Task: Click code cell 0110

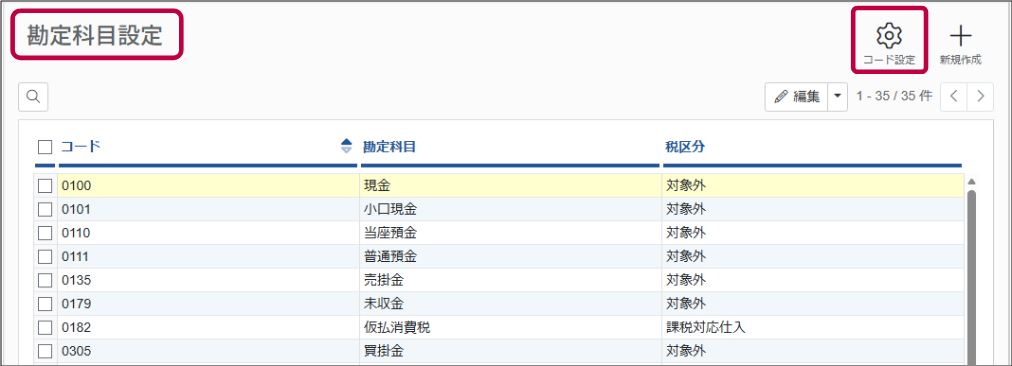Action: (207, 233)
